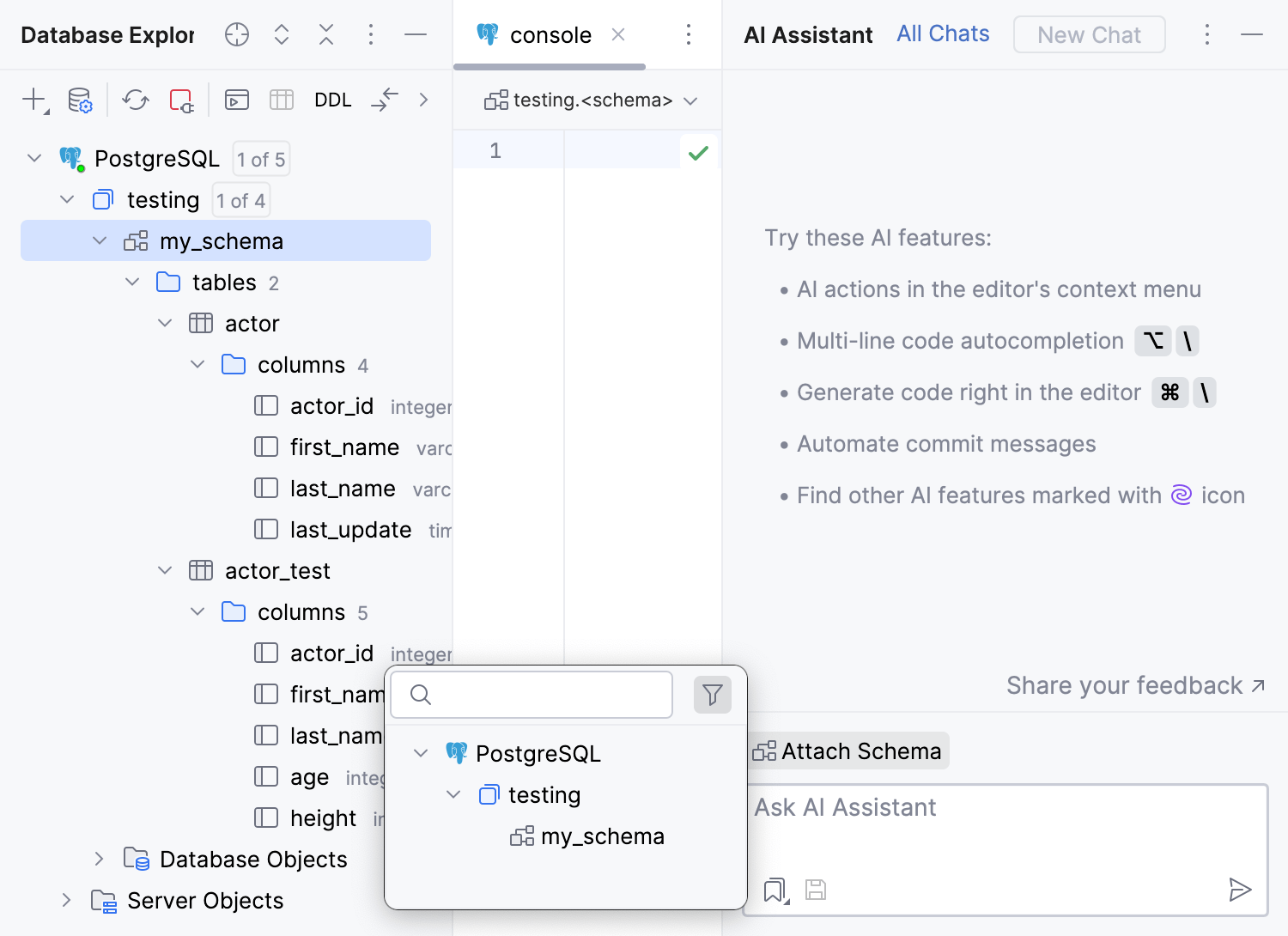Select the tables folder row

coord(226,282)
